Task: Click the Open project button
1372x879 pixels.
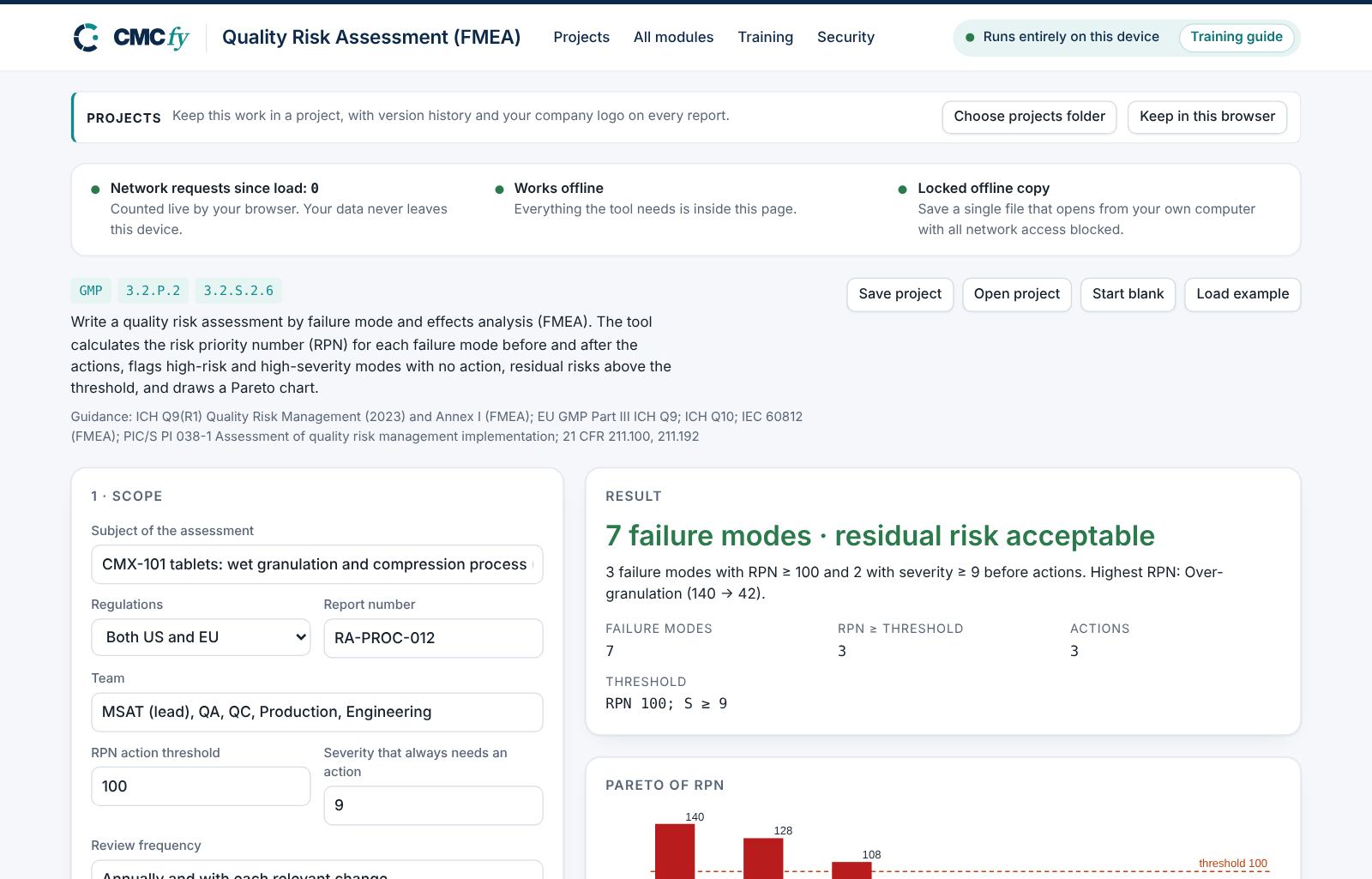Action: point(1016,294)
